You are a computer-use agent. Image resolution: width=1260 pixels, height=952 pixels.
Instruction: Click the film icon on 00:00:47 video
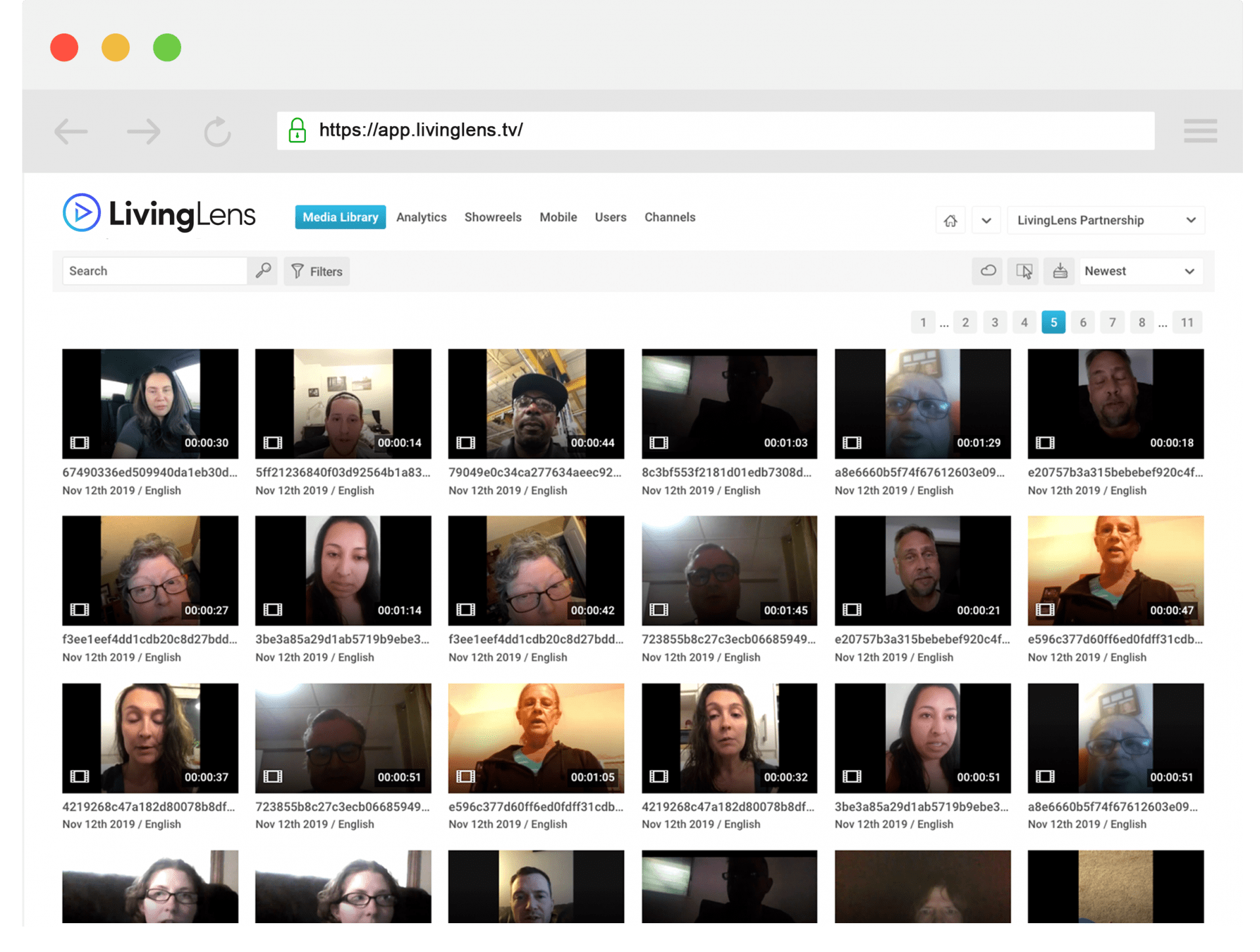point(1045,610)
